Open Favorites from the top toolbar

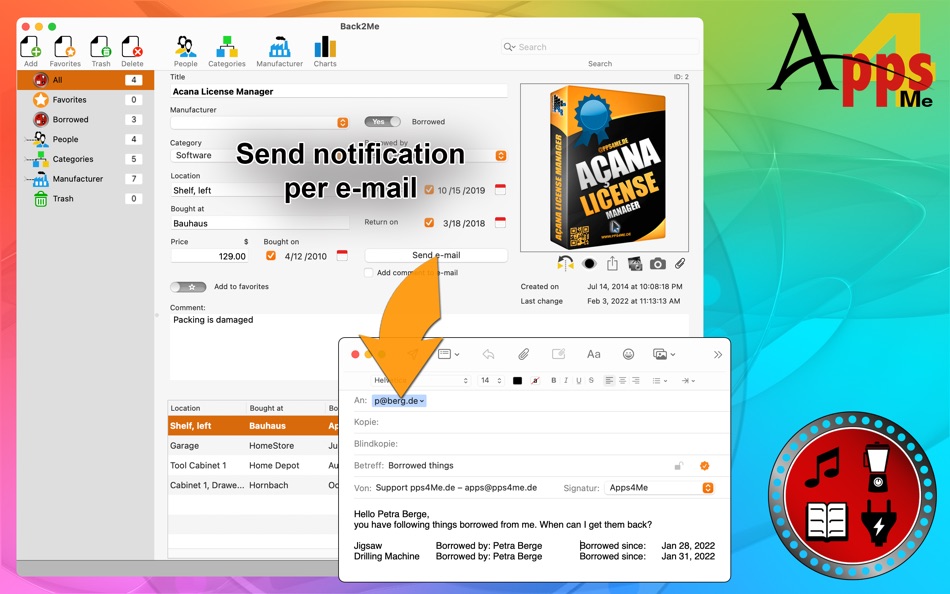click(x=65, y=47)
